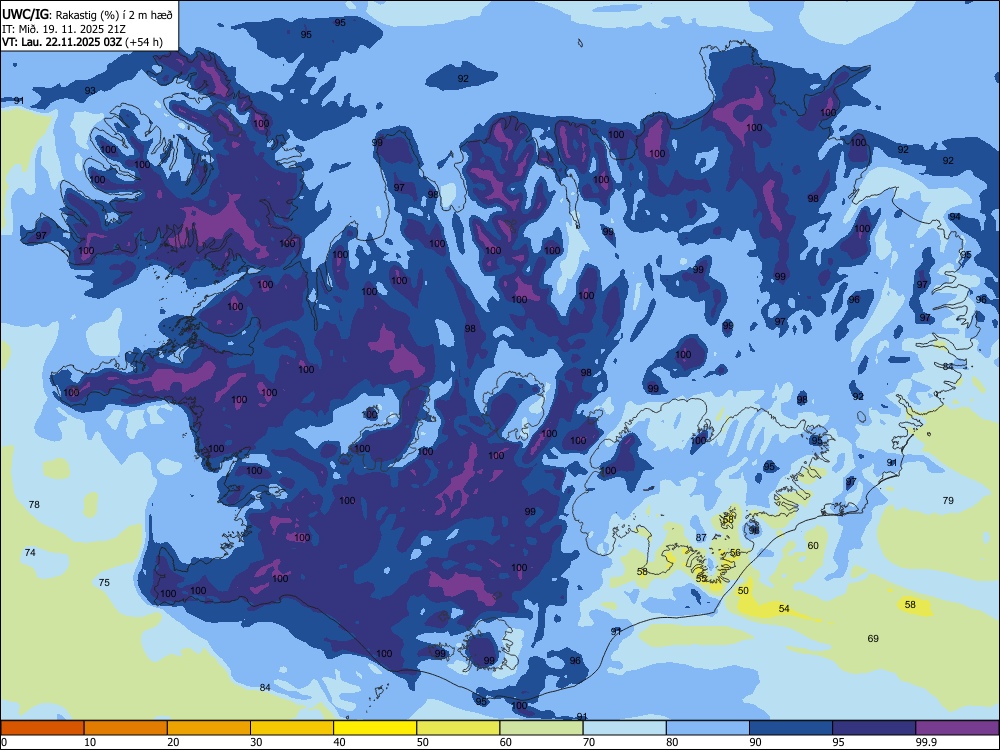
Task: Click the 'IT: Mið. 19. 11. 2025 21Z' line
Action: (x=64, y=29)
